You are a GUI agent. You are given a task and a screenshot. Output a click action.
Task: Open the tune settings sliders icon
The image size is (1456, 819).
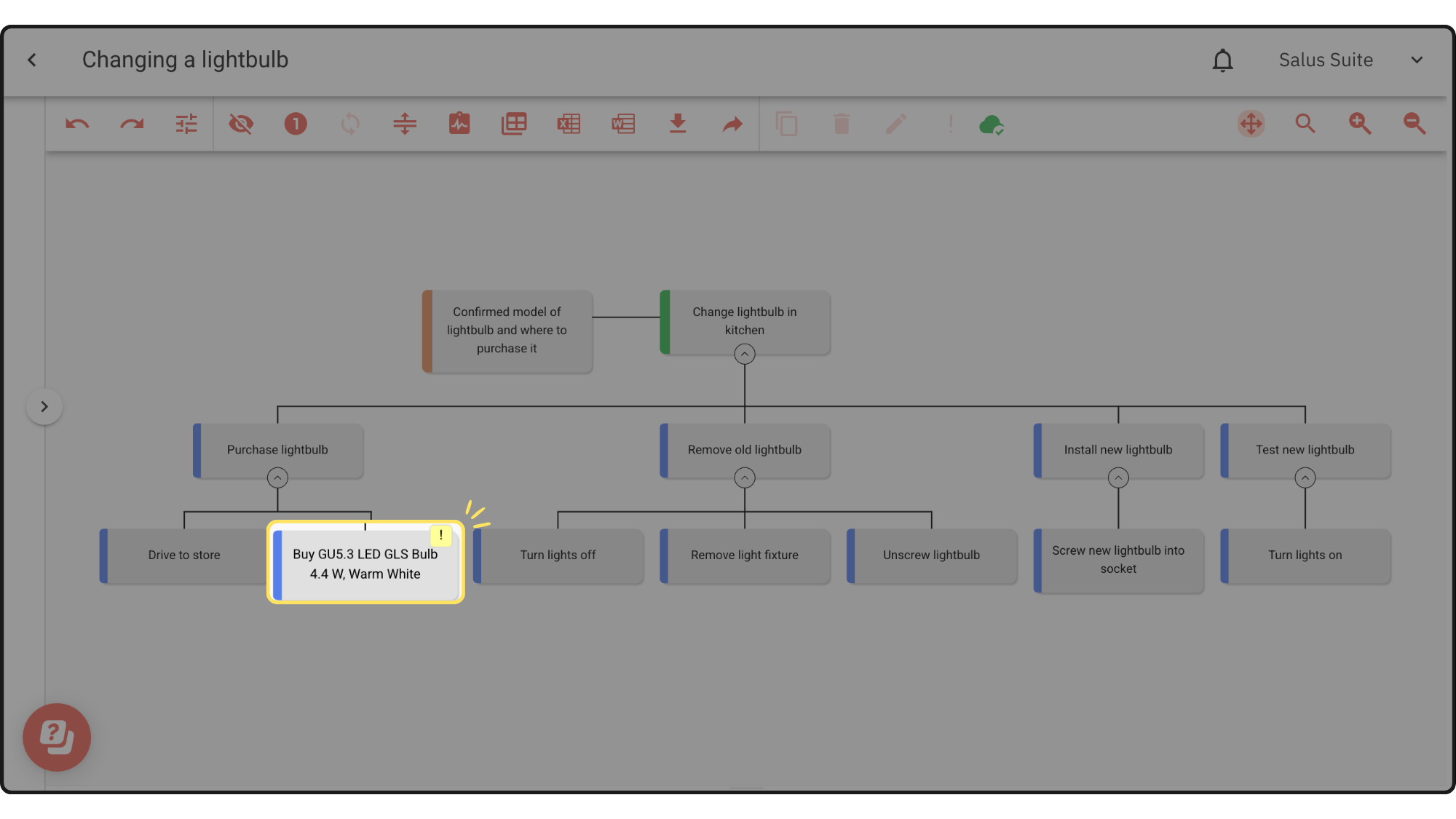186,124
